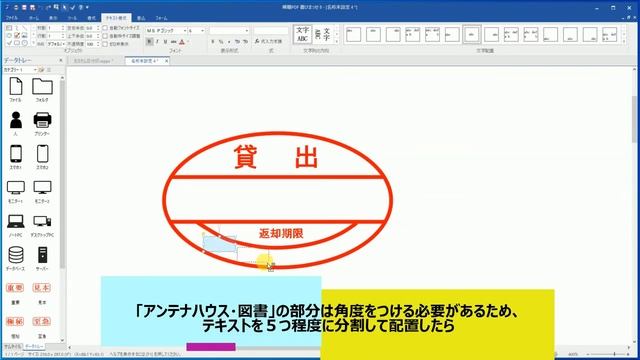Choose the モニター1 monitor icon
Screen dimensions: 640x360
[16, 188]
